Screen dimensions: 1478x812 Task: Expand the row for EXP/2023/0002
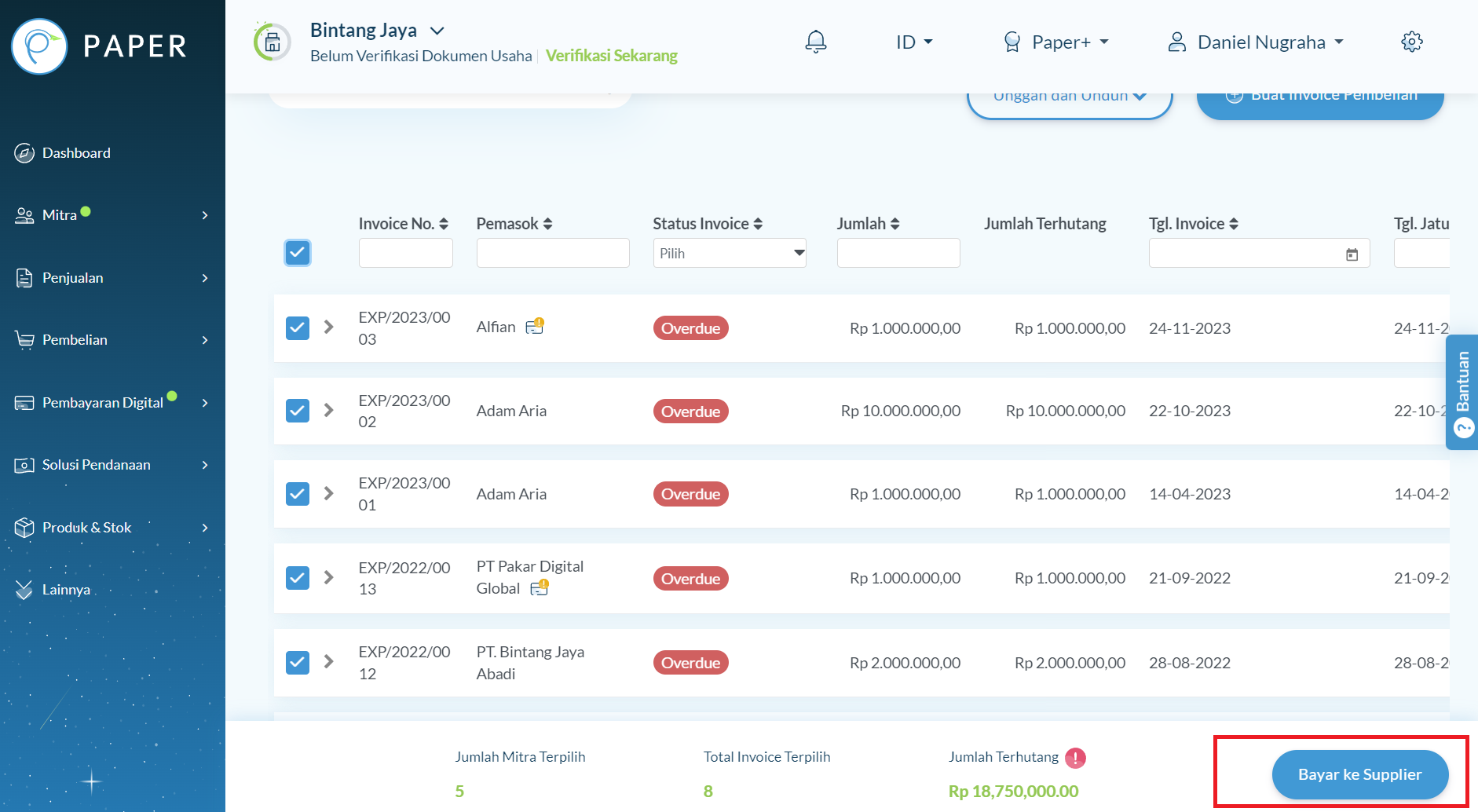(329, 411)
